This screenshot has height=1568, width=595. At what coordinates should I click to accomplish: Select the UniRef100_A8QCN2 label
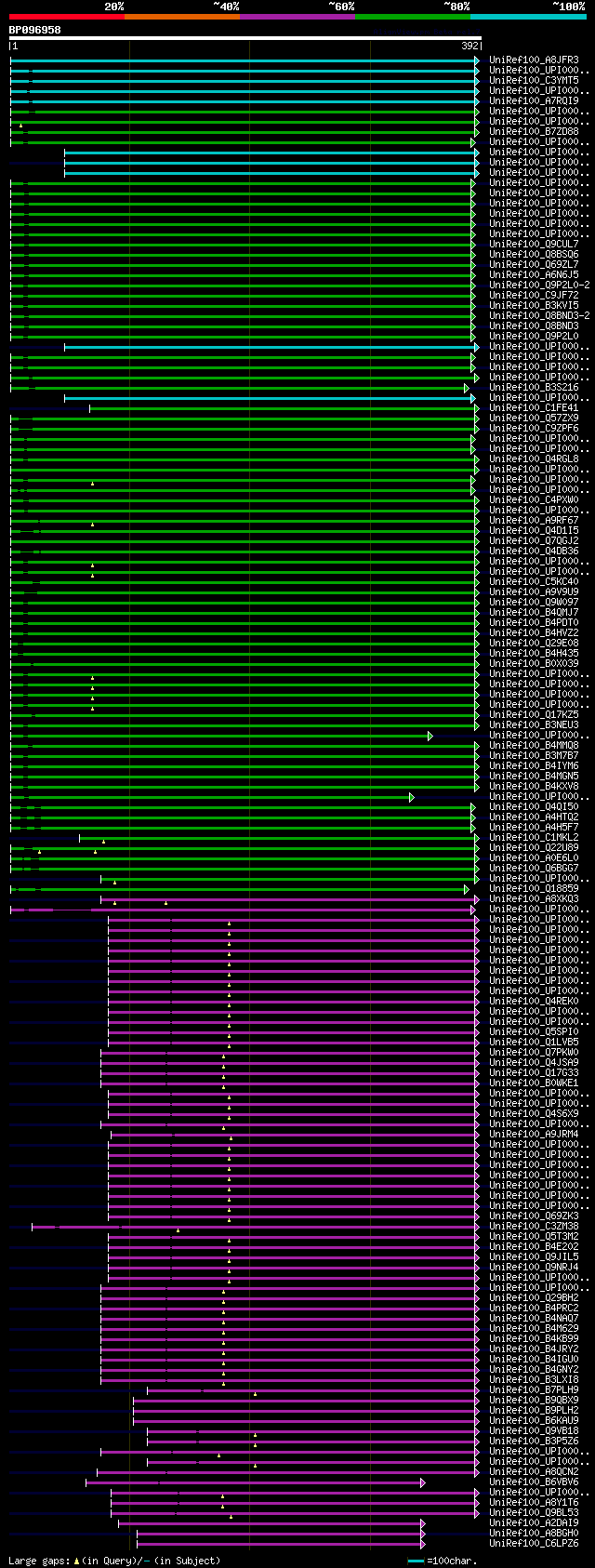[x=534, y=1472]
